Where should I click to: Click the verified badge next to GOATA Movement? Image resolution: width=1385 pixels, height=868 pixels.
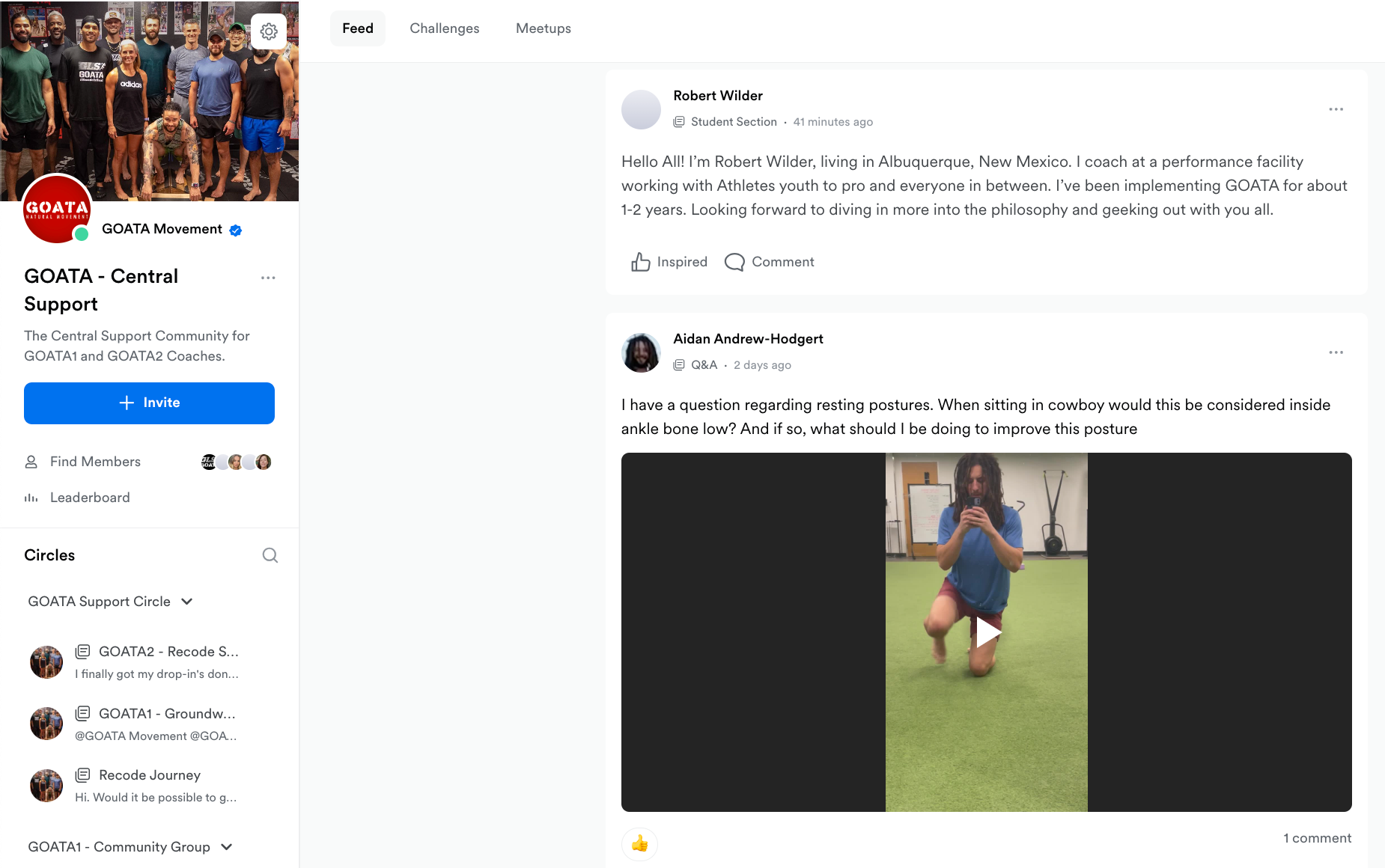click(235, 230)
